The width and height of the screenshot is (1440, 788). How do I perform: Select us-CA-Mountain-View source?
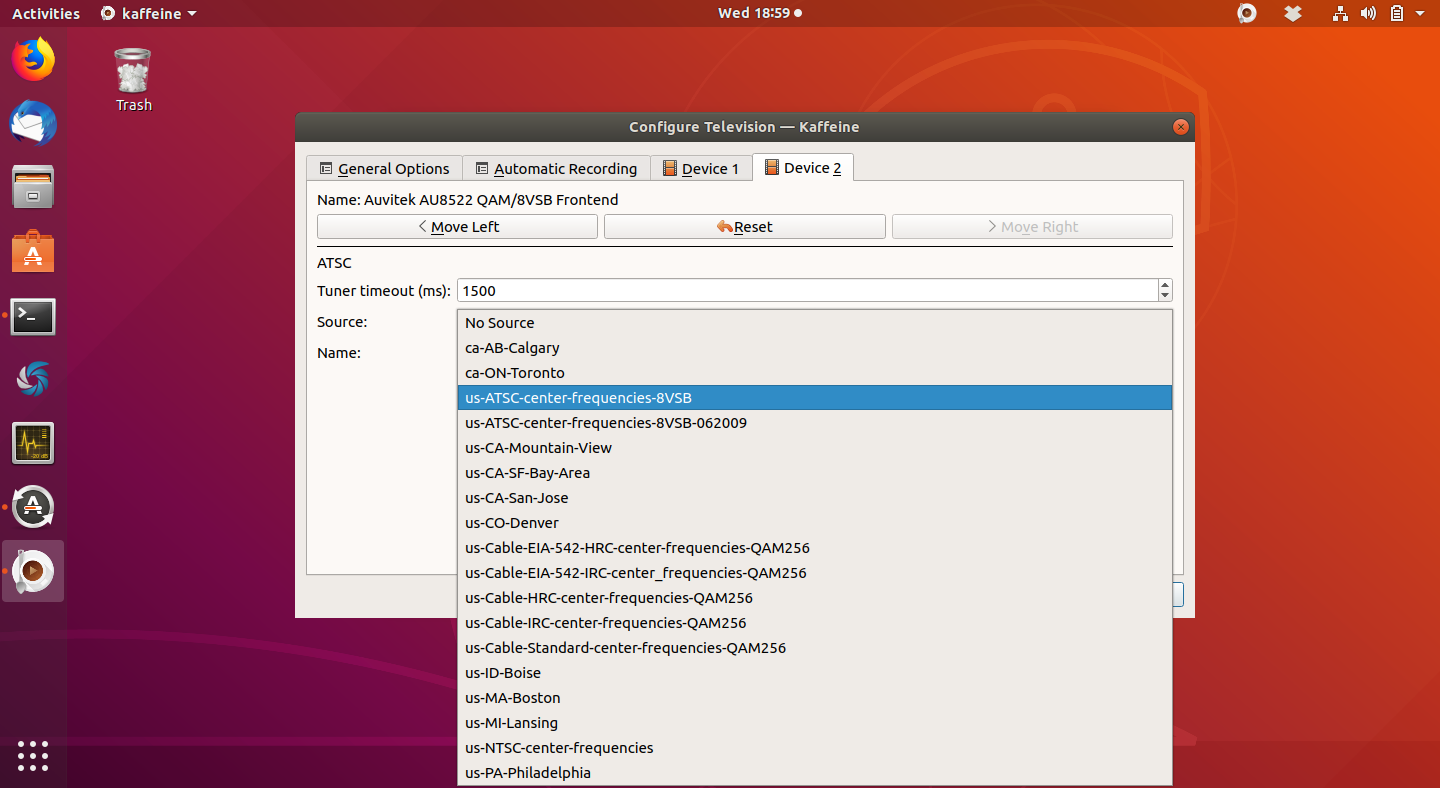[x=814, y=448]
